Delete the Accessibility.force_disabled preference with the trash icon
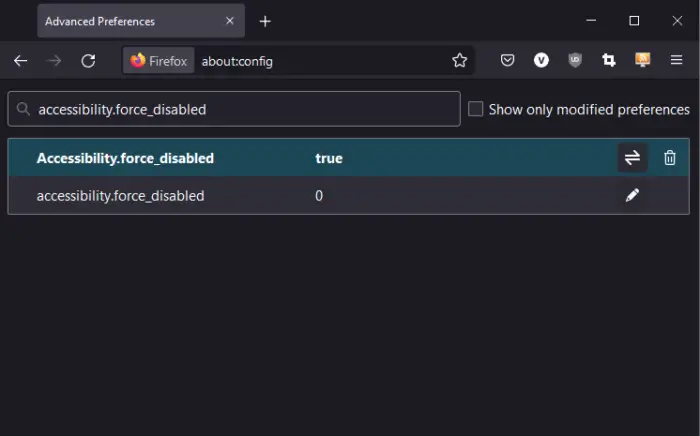 click(x=670, y=158)
